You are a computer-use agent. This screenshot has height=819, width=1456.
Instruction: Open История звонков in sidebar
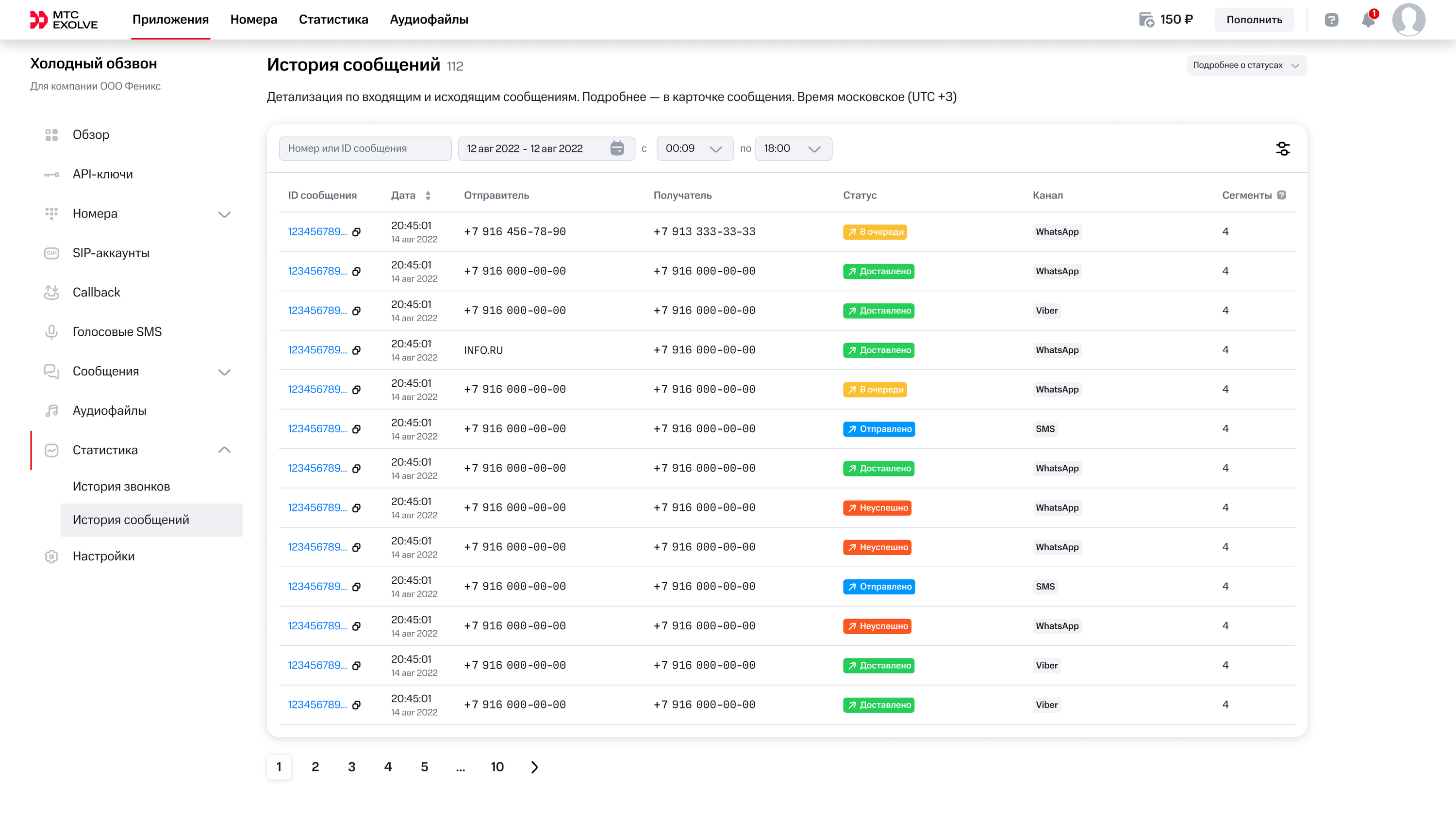pos(121,486)
